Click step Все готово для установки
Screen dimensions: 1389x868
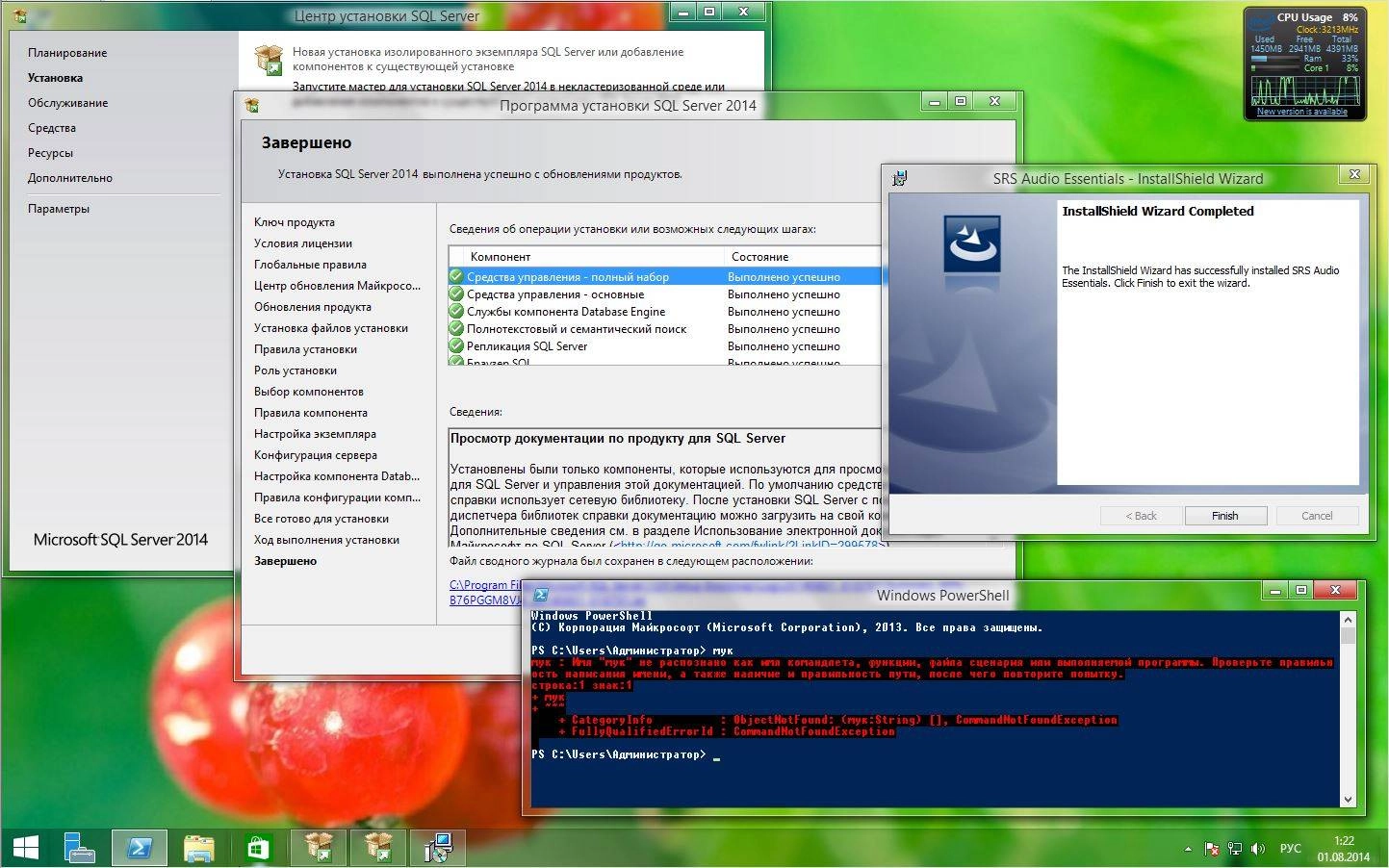pyautogui.click(x=322, y=519)
